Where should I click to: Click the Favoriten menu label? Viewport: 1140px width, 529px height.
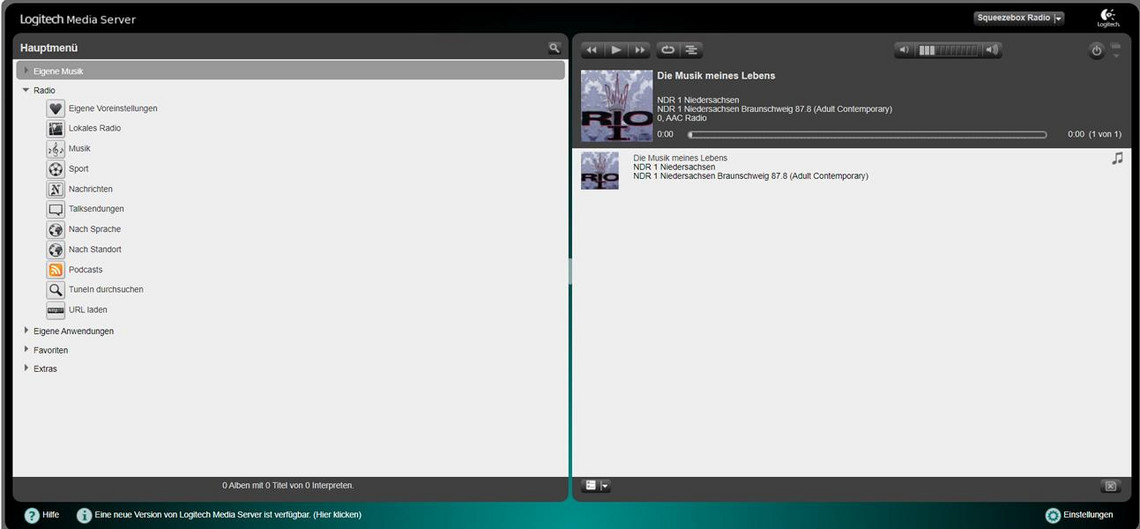click(x=51, y=350)
